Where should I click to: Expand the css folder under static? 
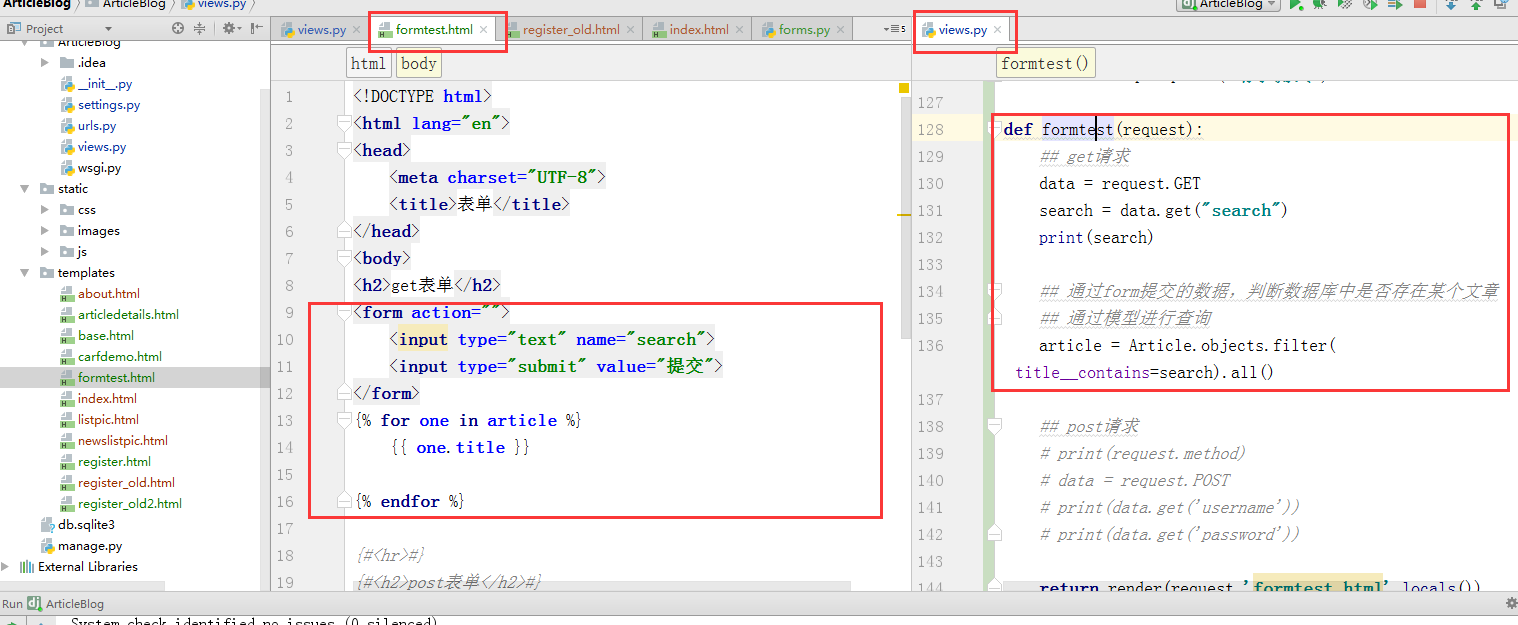click(x=43, y=209)
